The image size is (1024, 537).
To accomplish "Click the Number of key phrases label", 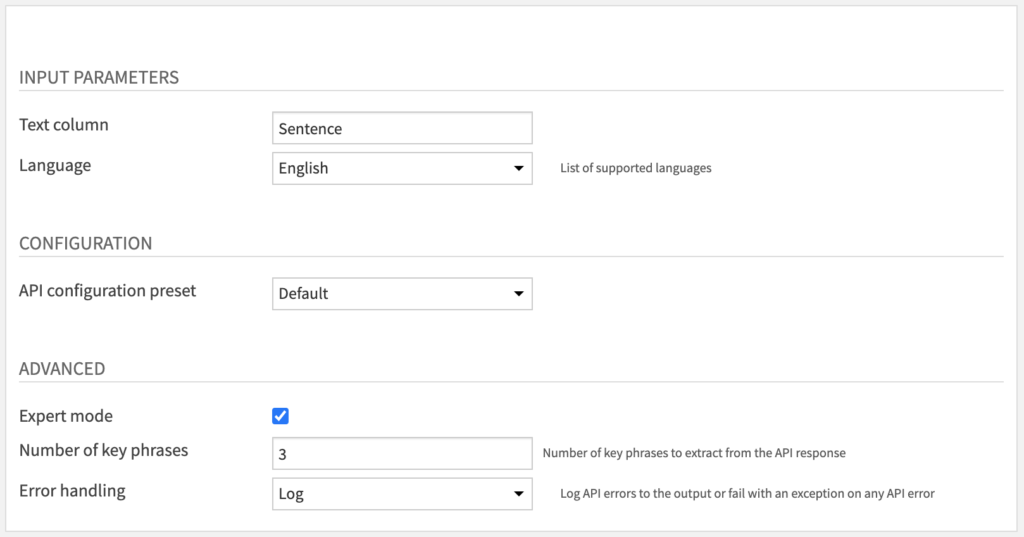I will pos(103,450).
